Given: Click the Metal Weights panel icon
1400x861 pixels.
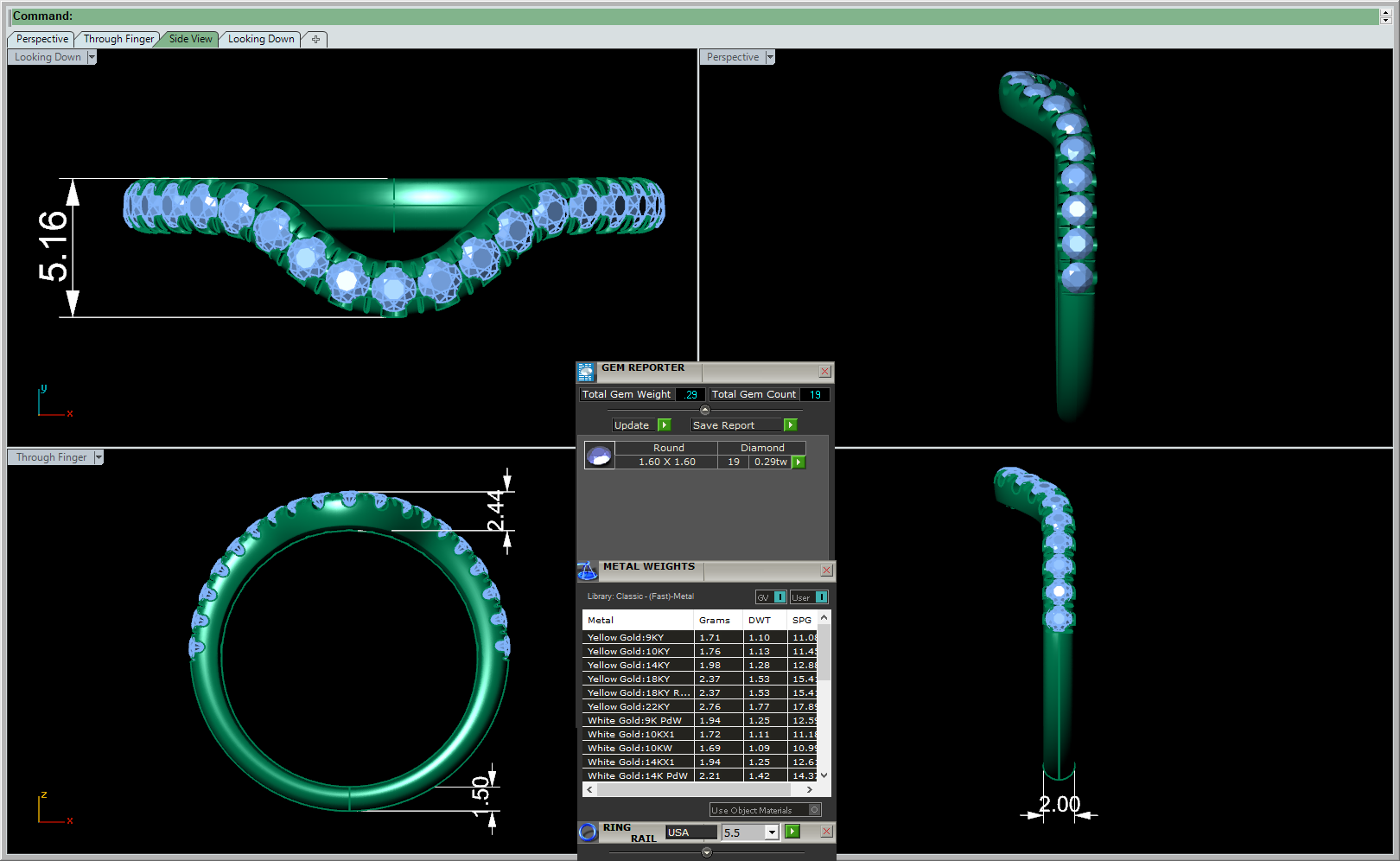Looking at the screenshot, I should pos(587,571).
